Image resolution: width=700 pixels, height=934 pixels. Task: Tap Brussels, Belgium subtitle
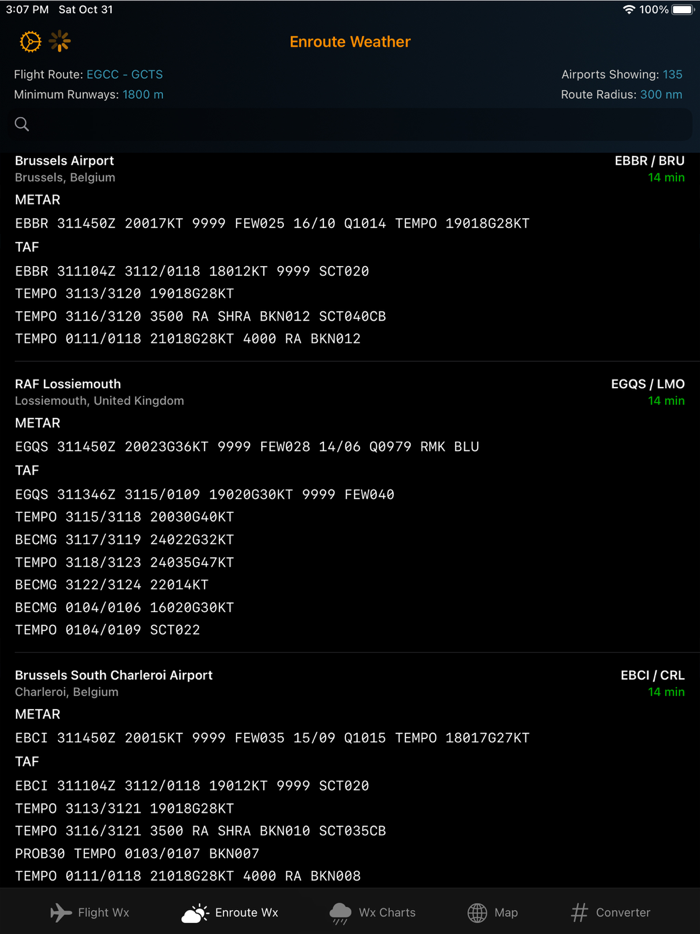(65, 177)
